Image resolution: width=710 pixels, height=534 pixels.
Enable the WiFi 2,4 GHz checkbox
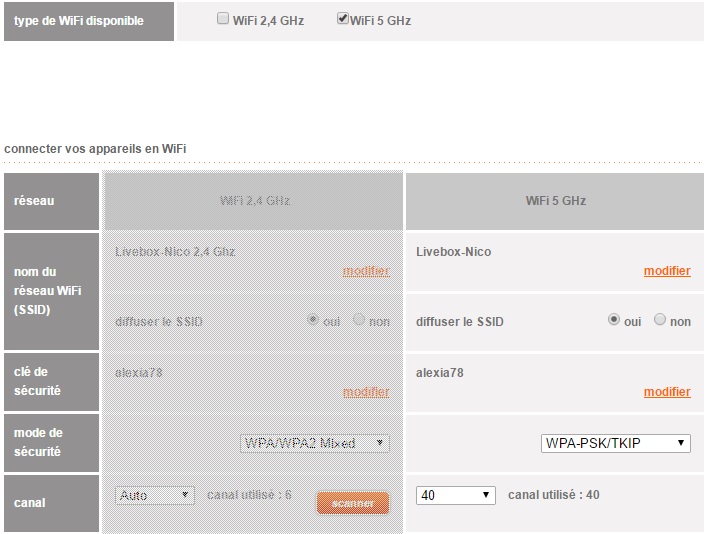(224, 19)
